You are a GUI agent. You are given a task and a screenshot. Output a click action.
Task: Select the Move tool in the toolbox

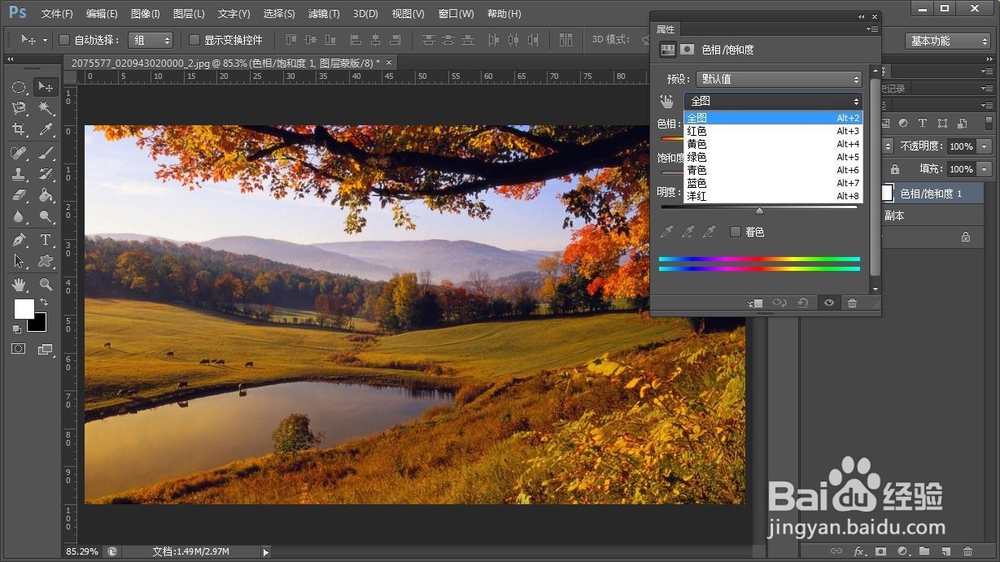coord(45,87)
